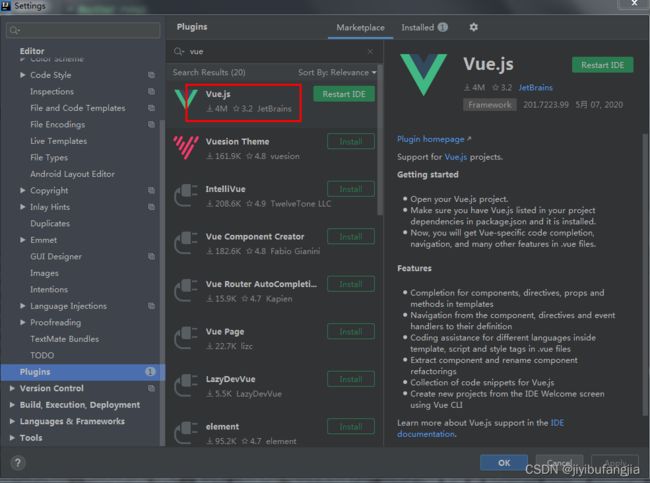Click the plugin list vertical scrollbar
Image resolution: width=650 pixels, height=483 pixels.
tap(380, 139)
